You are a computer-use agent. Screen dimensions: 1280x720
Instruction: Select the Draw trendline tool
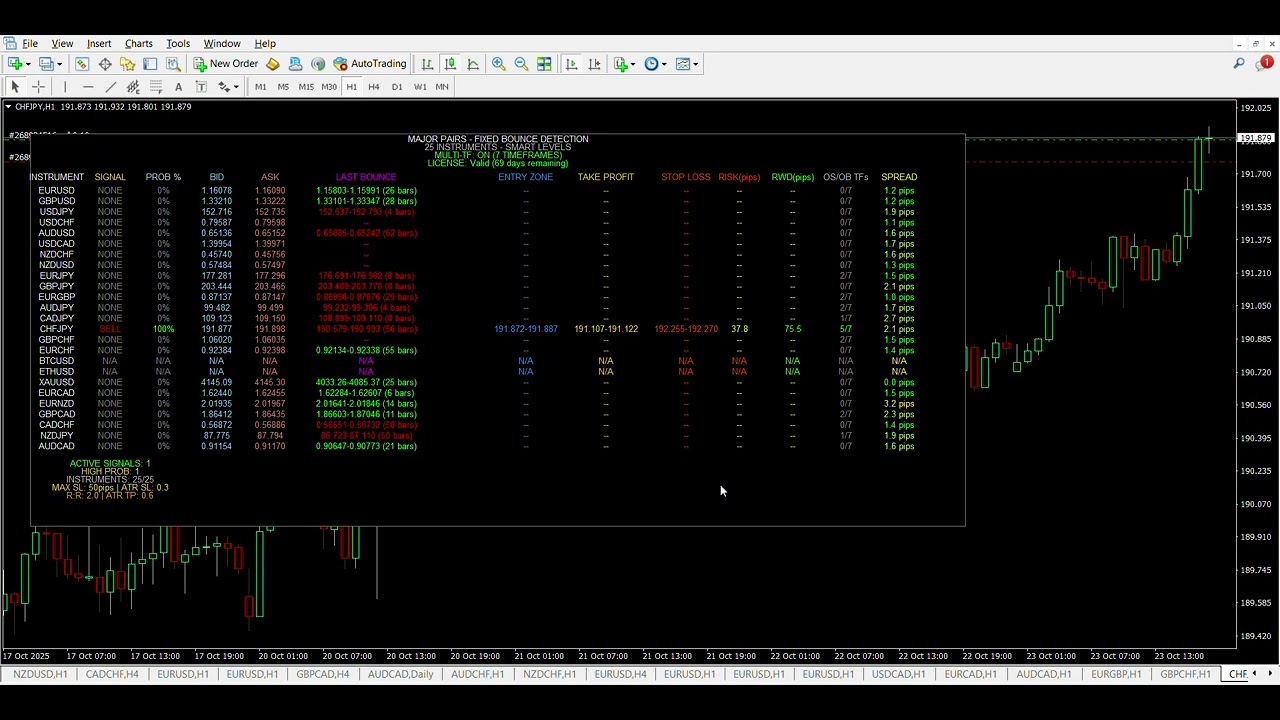[x=111, y=87]
